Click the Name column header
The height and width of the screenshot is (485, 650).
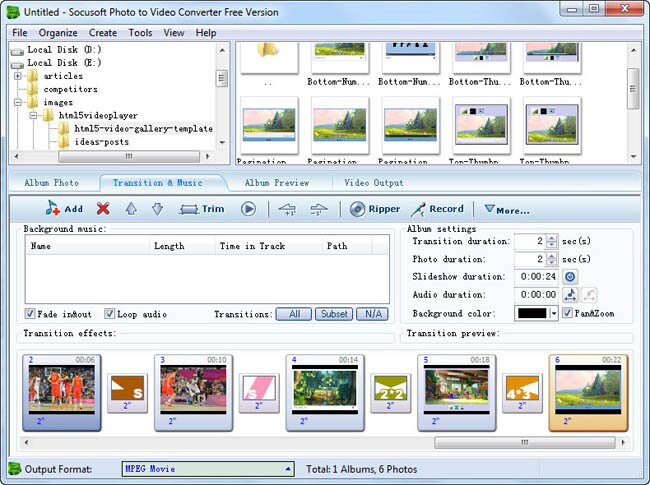(x=87, y=246)
